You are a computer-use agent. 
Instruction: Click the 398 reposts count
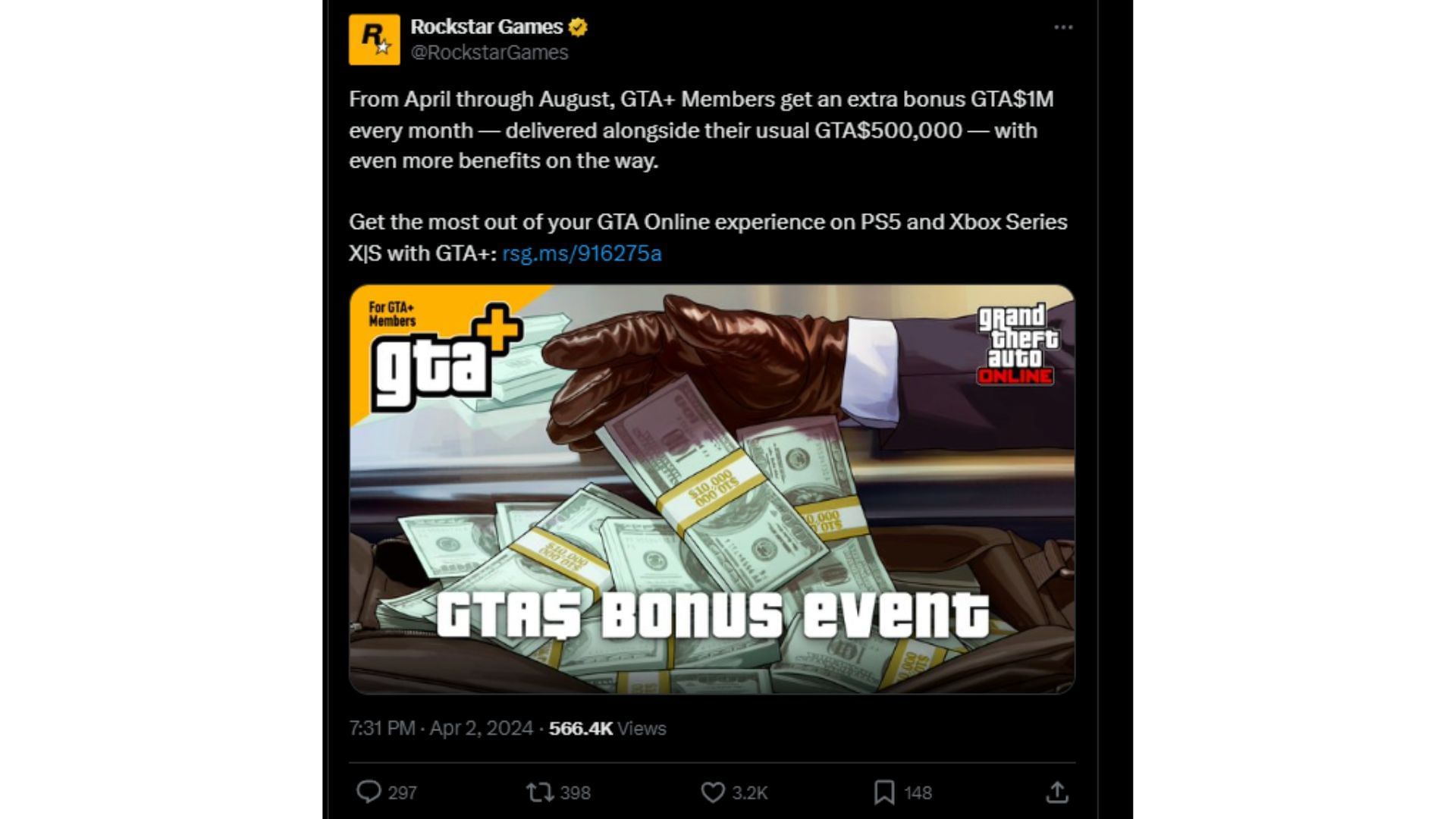(x=575, y=792)
